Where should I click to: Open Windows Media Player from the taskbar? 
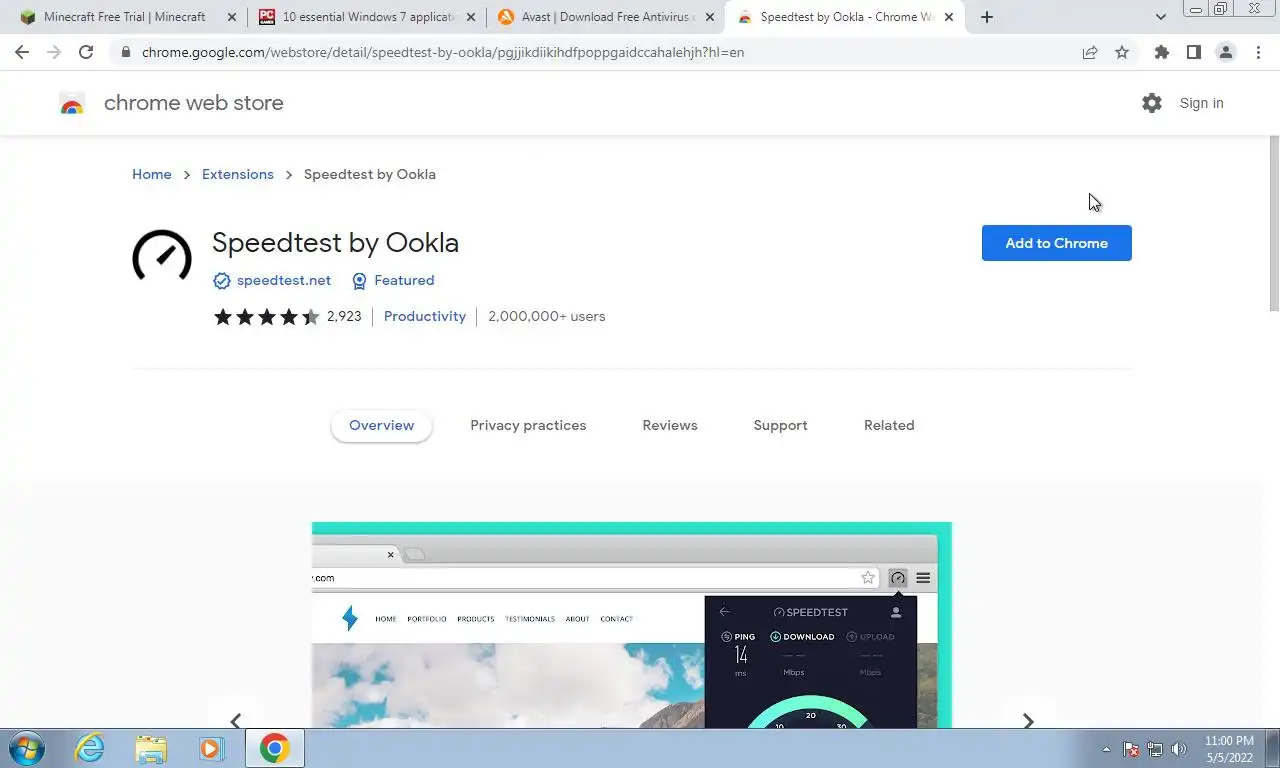(x=211, y=748)
